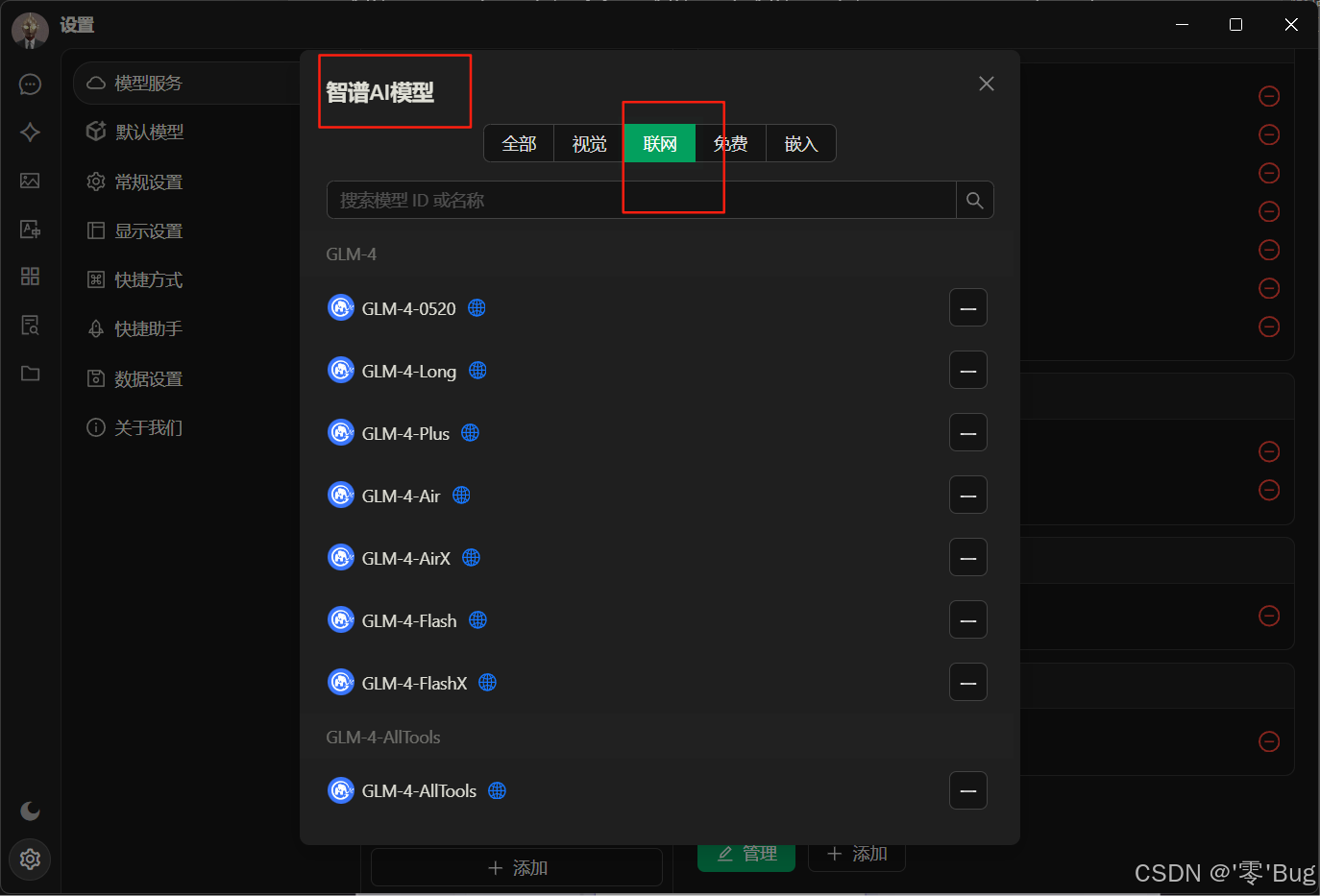Click the globe icon beside GLM-4-AirX
The width and height of the screenshot is (1320, 896).
coord(471,557)
